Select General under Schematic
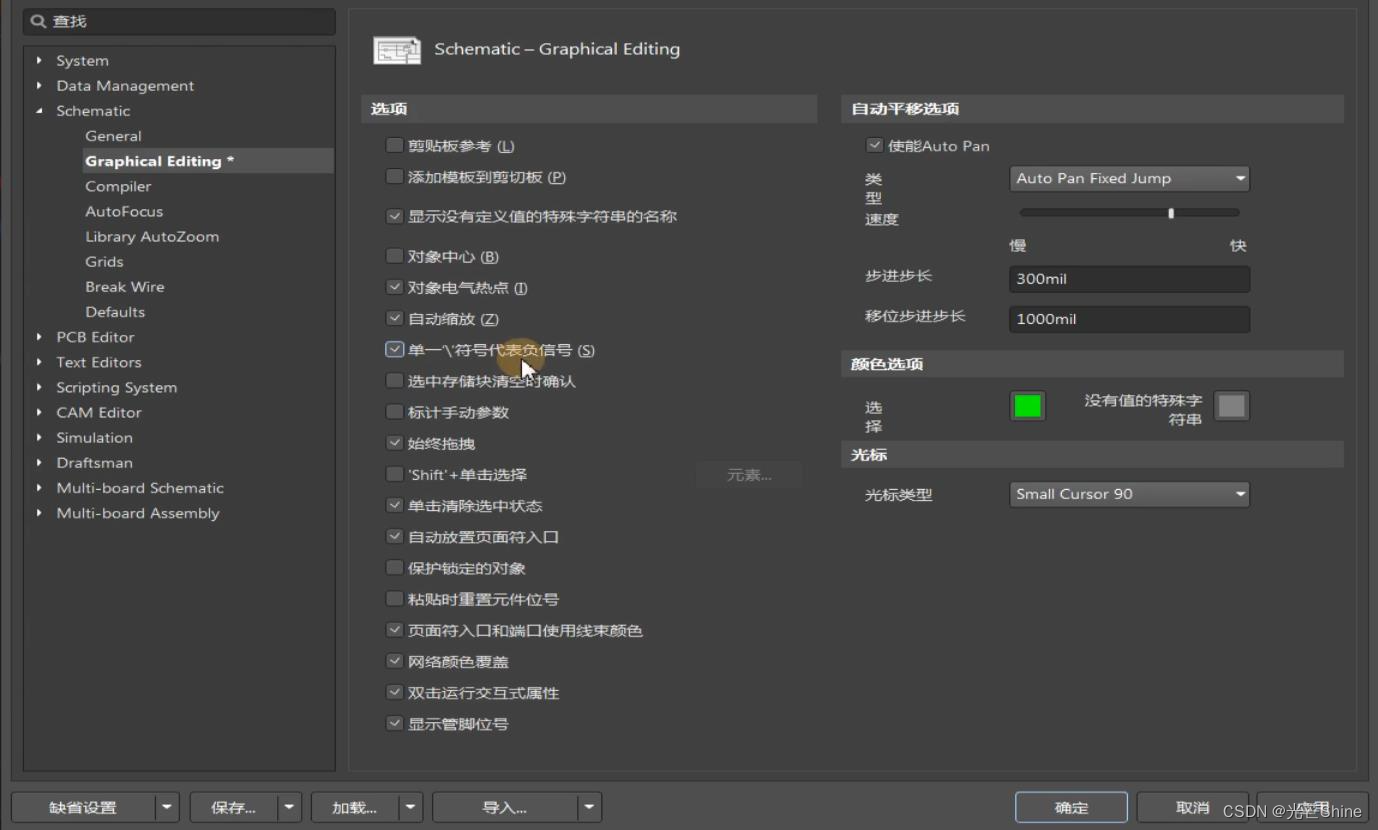The width and height of the screenshot is (1378, 830). click(113, 136)
